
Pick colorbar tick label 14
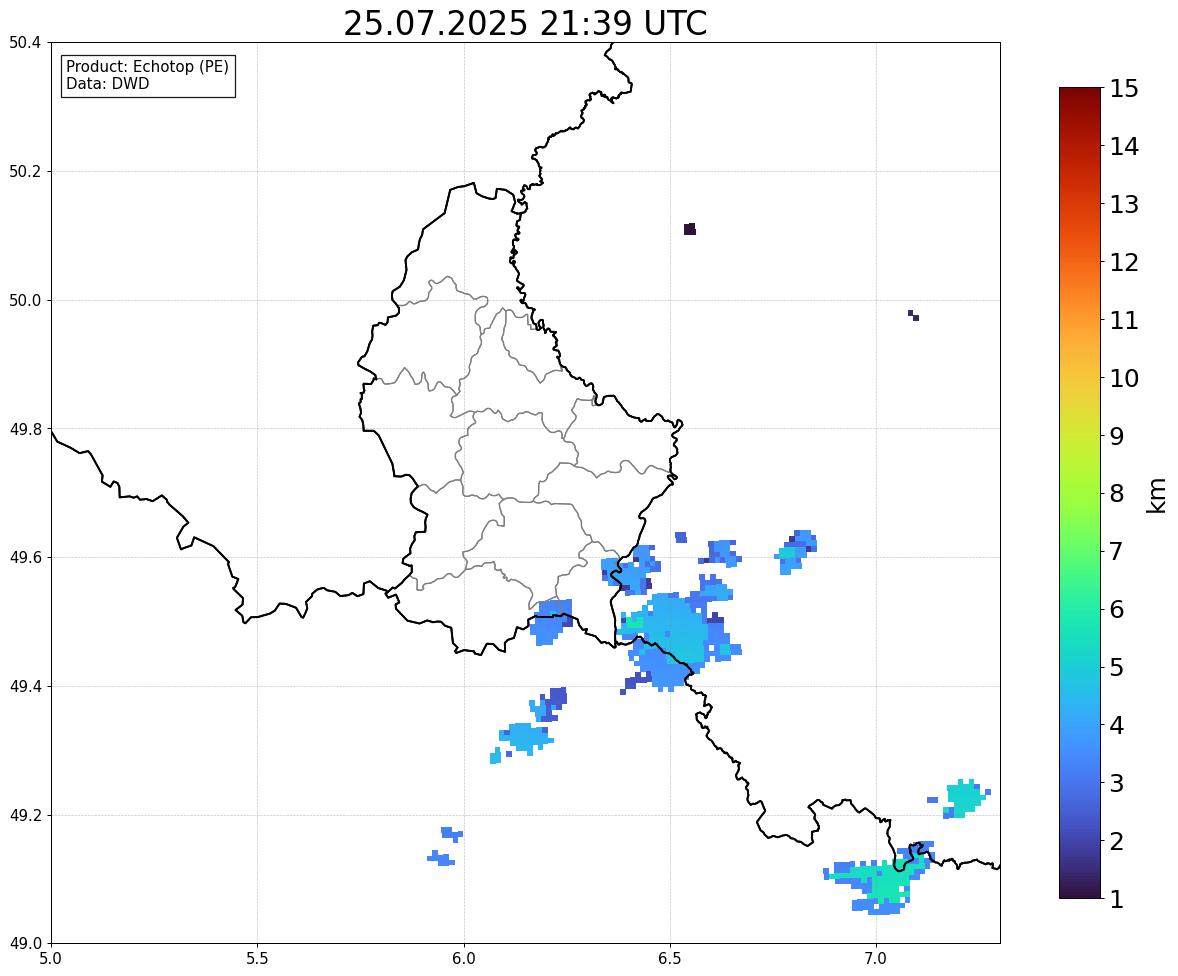click(1124, 147)
